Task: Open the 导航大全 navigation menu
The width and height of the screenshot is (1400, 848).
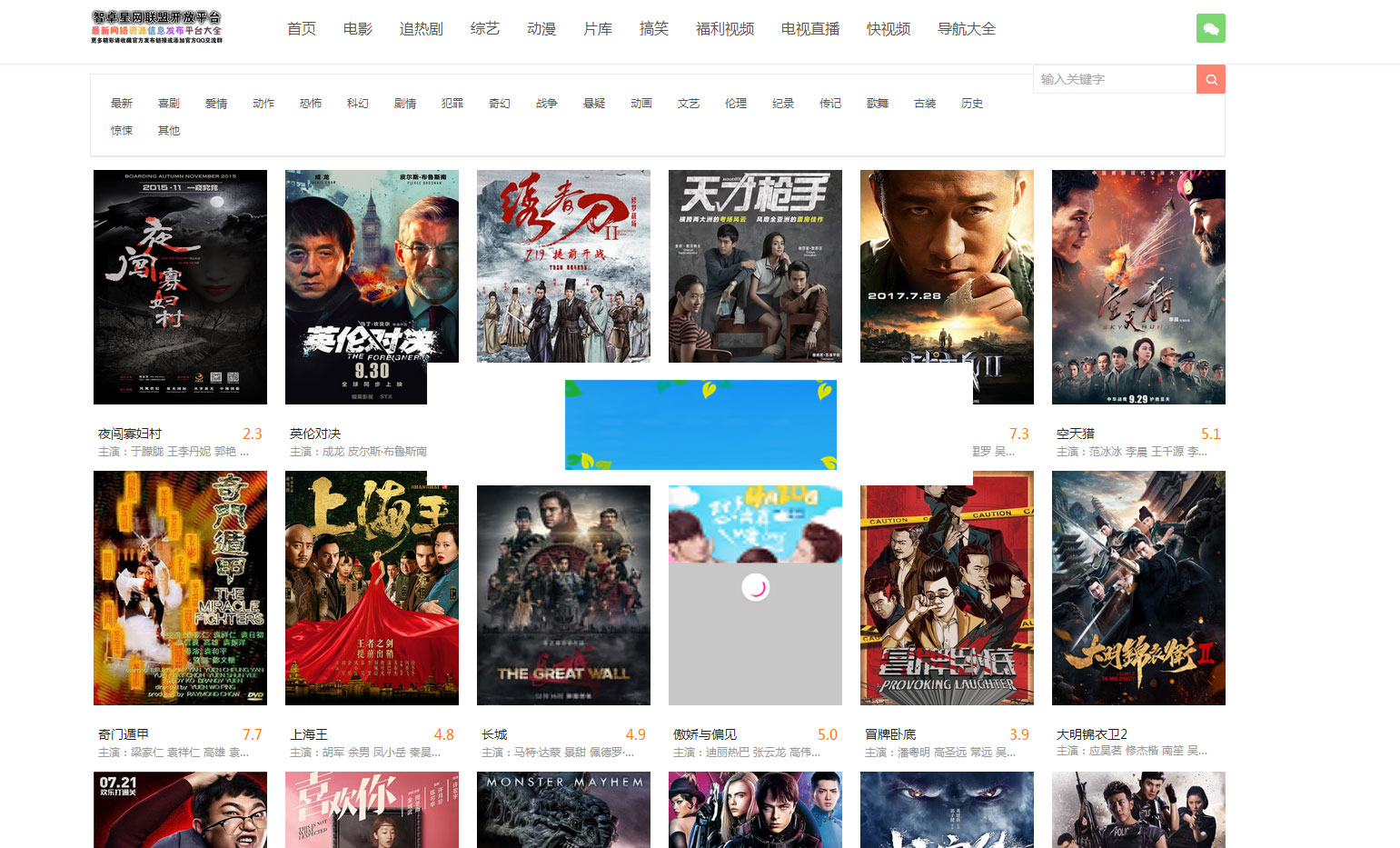Action: [966, 28]
